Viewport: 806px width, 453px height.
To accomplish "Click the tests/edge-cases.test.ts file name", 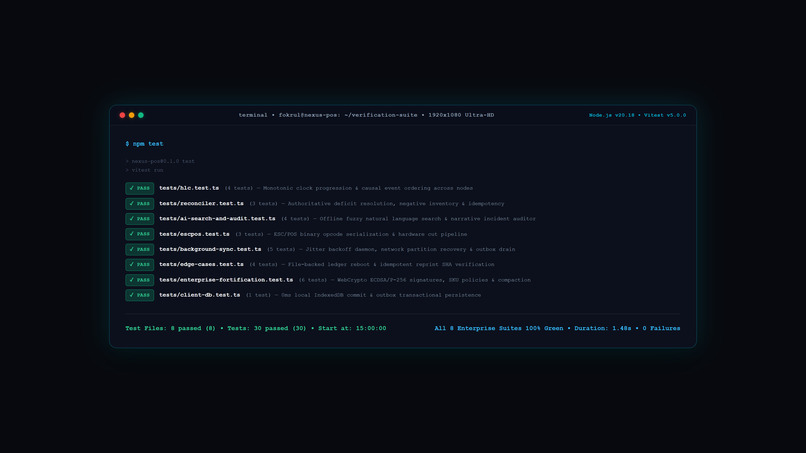I will pos(201,264).
